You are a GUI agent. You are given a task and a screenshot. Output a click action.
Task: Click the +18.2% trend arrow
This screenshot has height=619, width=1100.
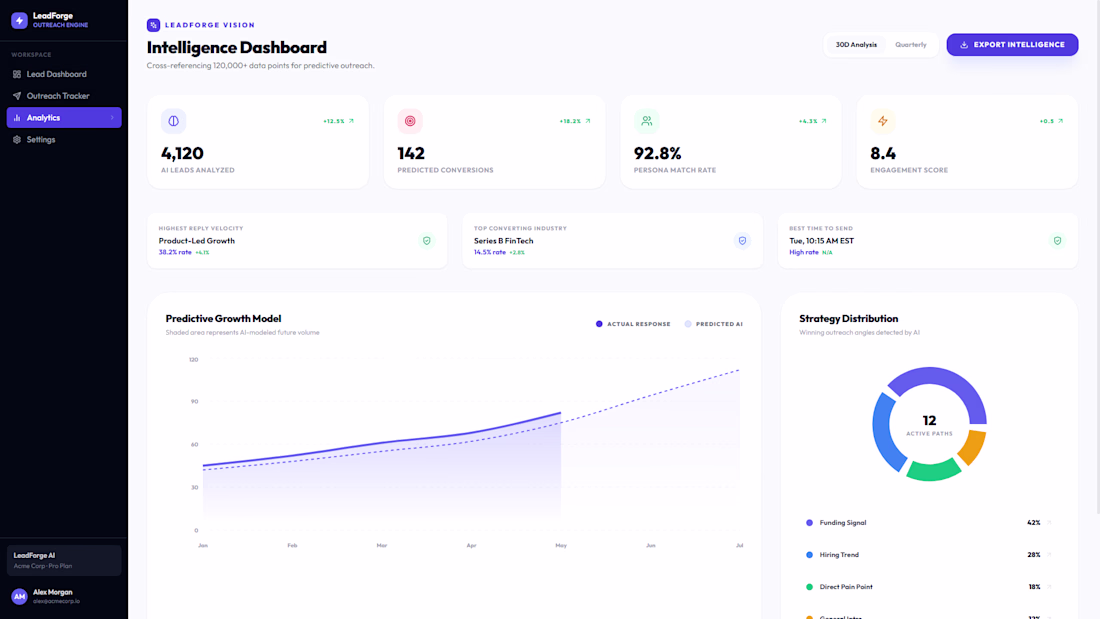588,121
